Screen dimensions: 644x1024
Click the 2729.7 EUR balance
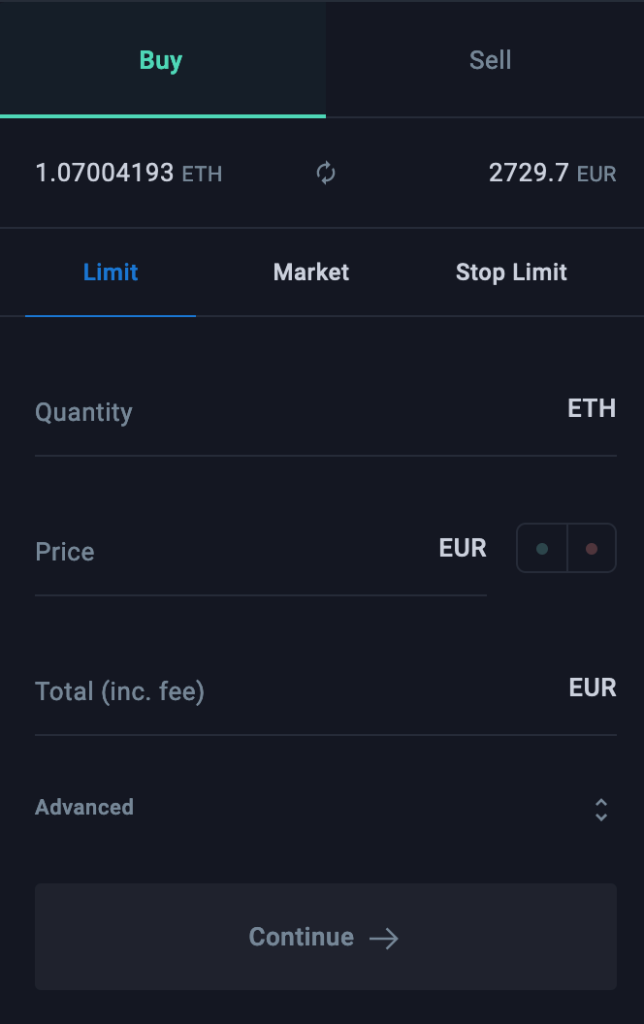click(x=553, y=173)
